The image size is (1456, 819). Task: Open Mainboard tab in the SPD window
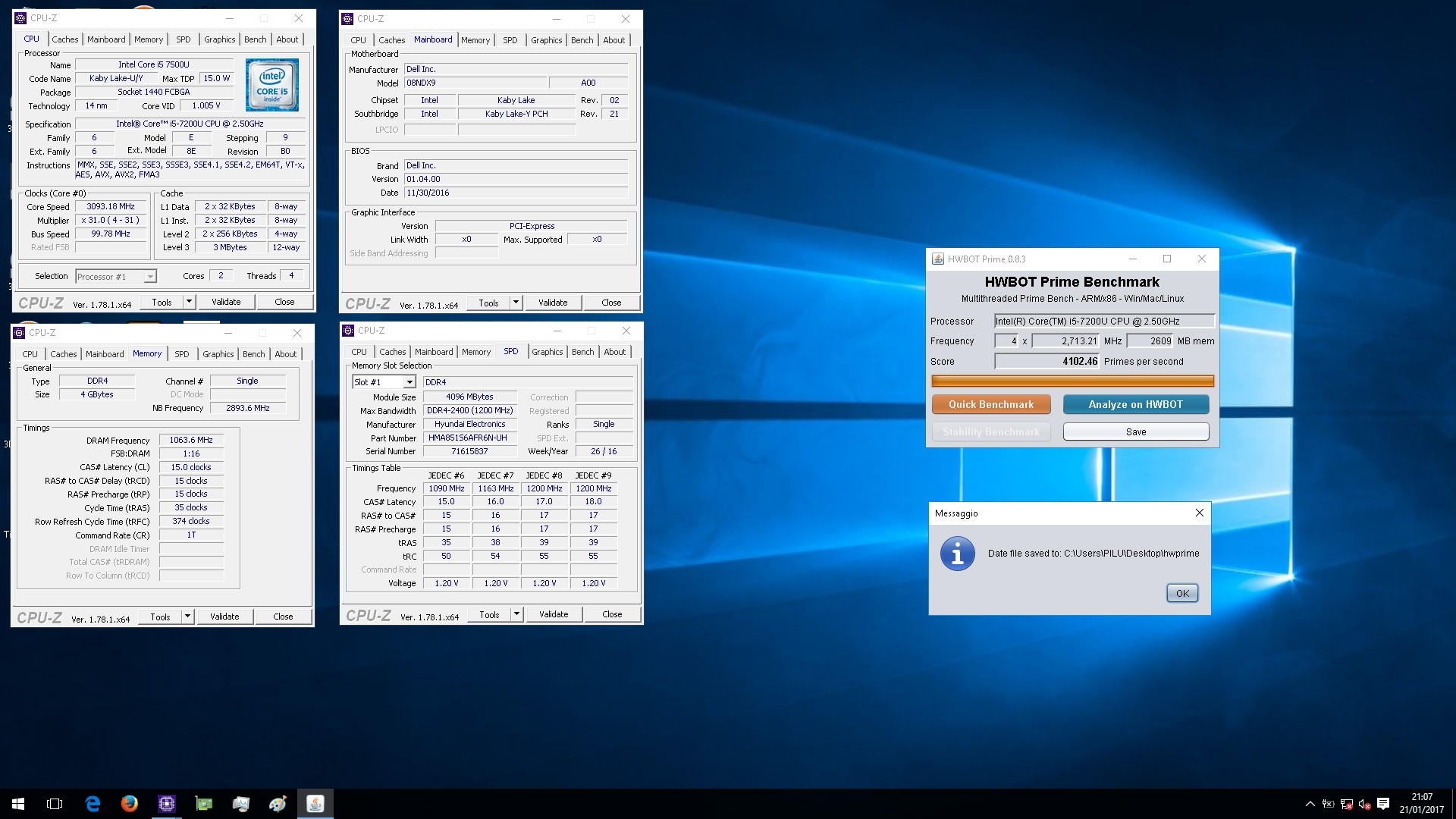[x=434, y=352]
